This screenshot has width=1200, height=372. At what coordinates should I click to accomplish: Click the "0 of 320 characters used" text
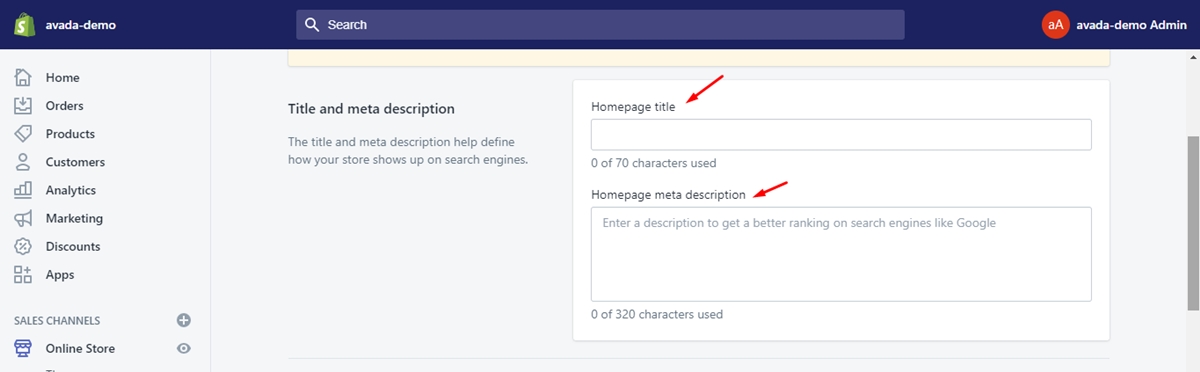tap(657, 314)
